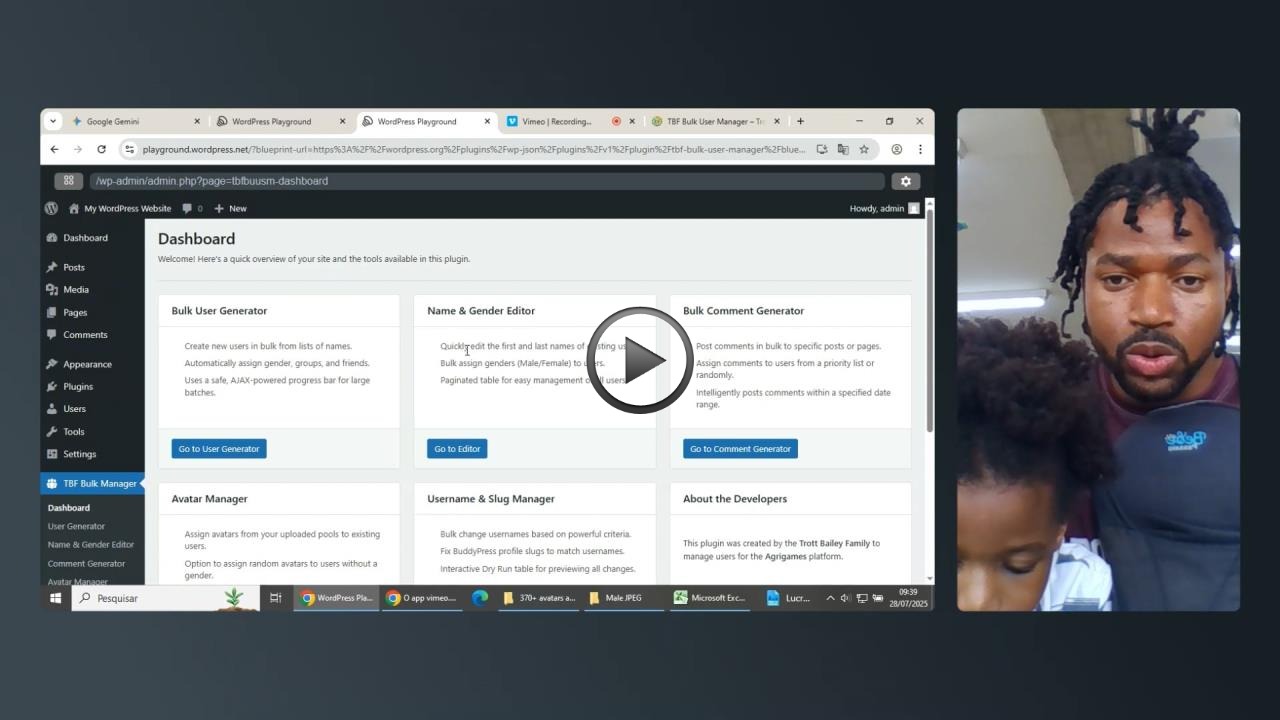The width and height of the screenshot is (1280, 720).
Task: Bookmark this page with the star icon
Action: pos(864,149)
